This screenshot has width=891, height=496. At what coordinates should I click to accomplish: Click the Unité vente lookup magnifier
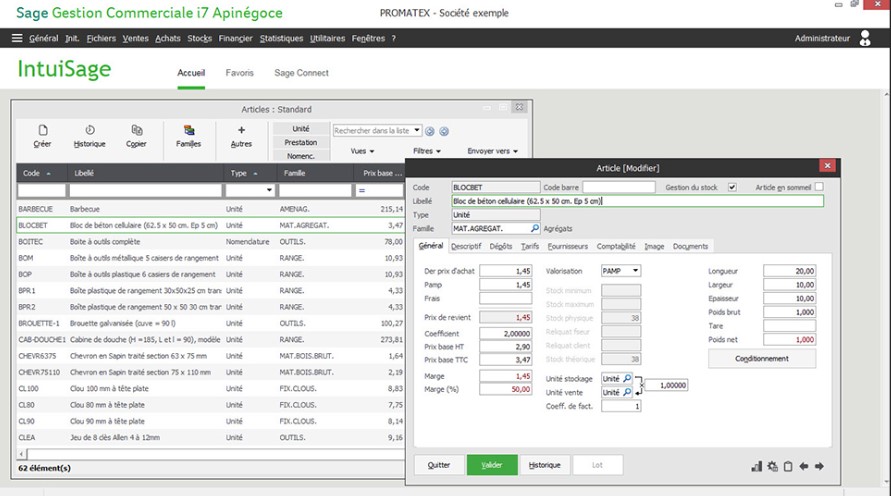tap(627, 392)
